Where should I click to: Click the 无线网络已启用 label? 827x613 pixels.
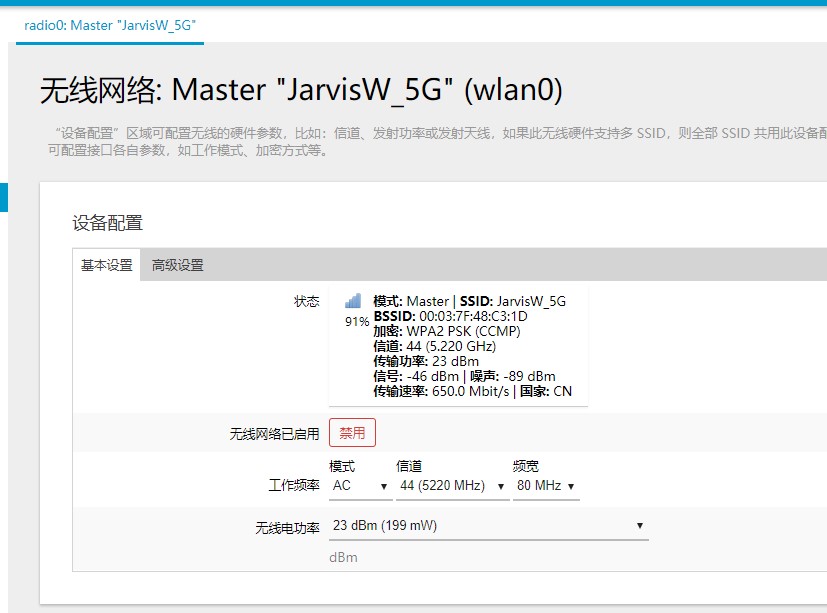[274, 434]
